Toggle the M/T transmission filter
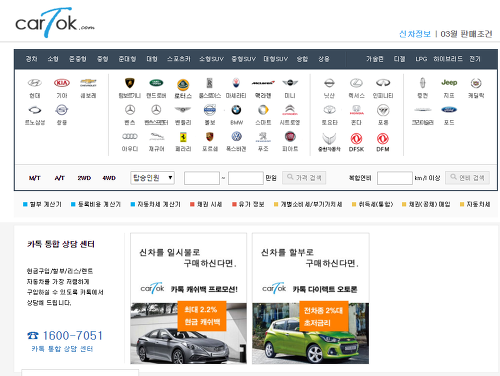 (x=35, y=178)
